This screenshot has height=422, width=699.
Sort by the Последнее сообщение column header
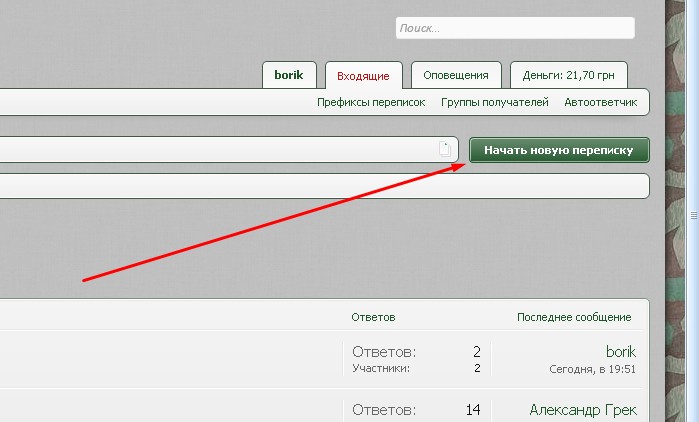pyautogui.click(x=574, y=317)
